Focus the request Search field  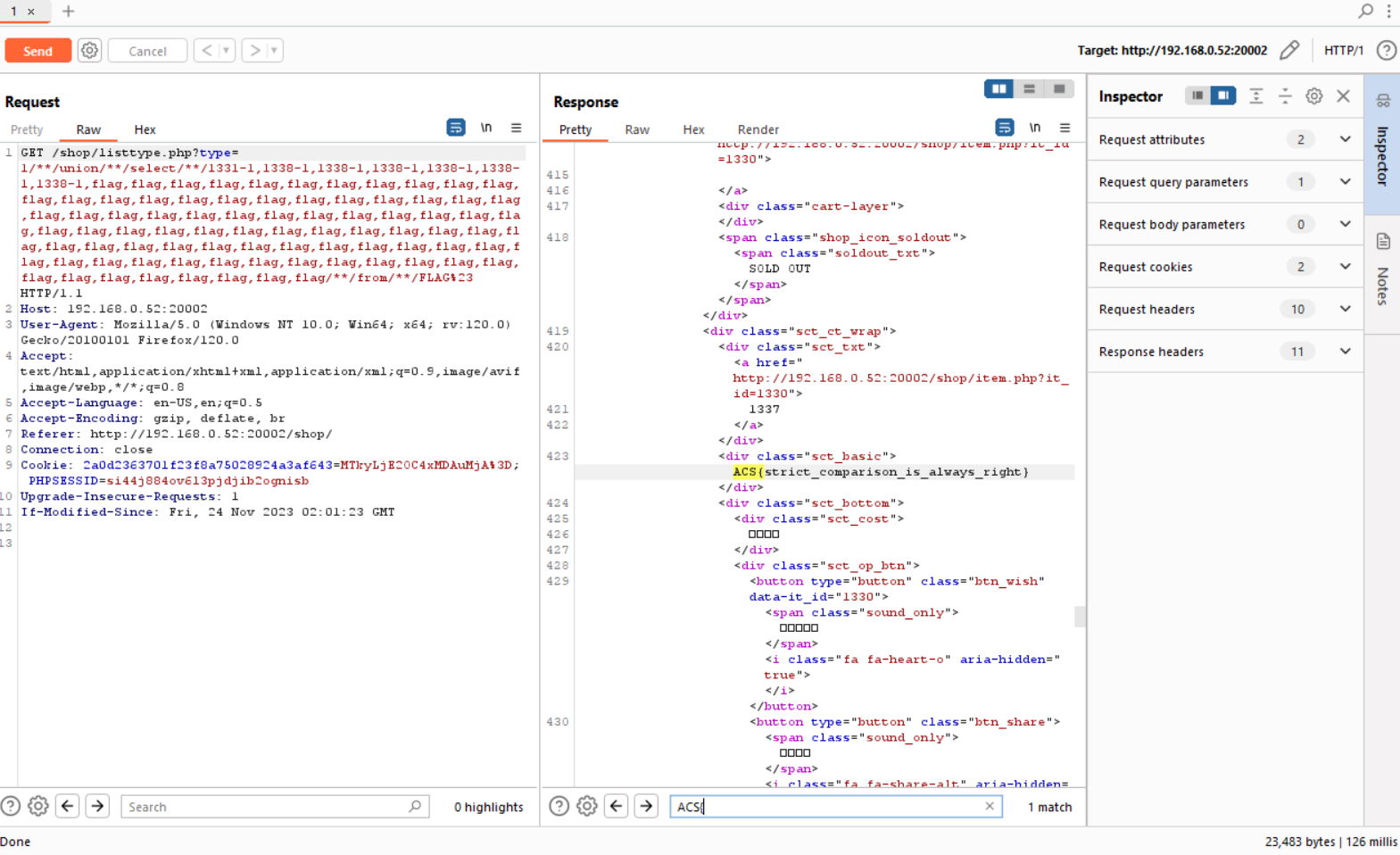[275, 807]
